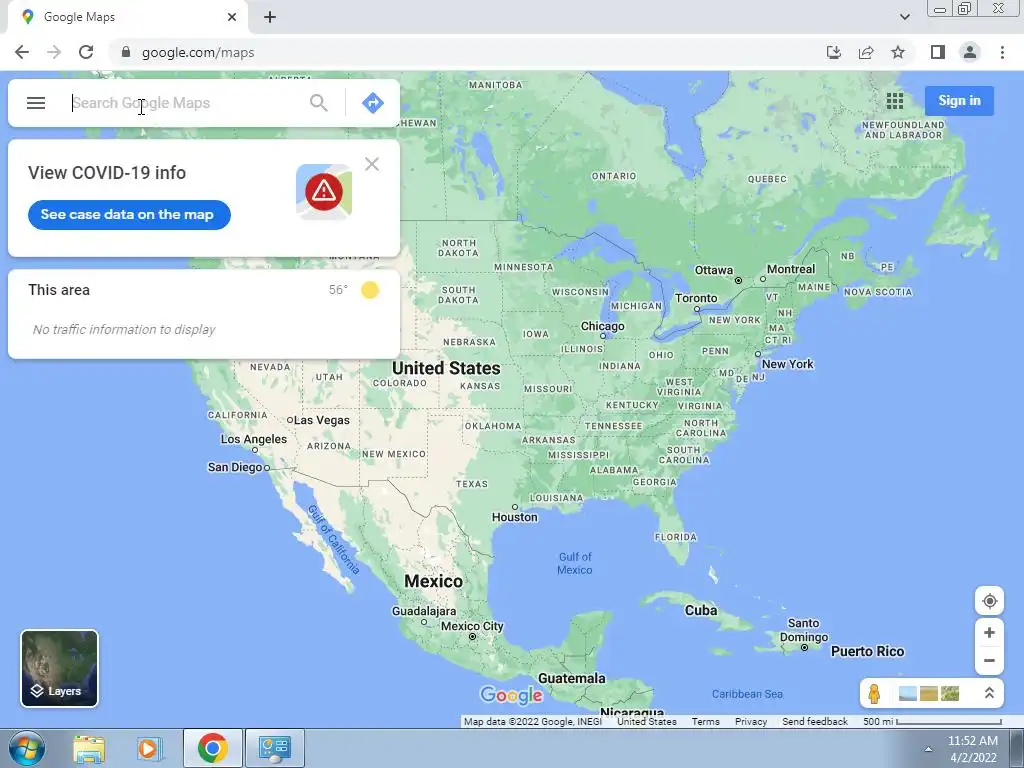The height and width of the screenshot is (768, 1024).
Task: Open the hamburger menu in search box
Action: (x=36, y=103)
